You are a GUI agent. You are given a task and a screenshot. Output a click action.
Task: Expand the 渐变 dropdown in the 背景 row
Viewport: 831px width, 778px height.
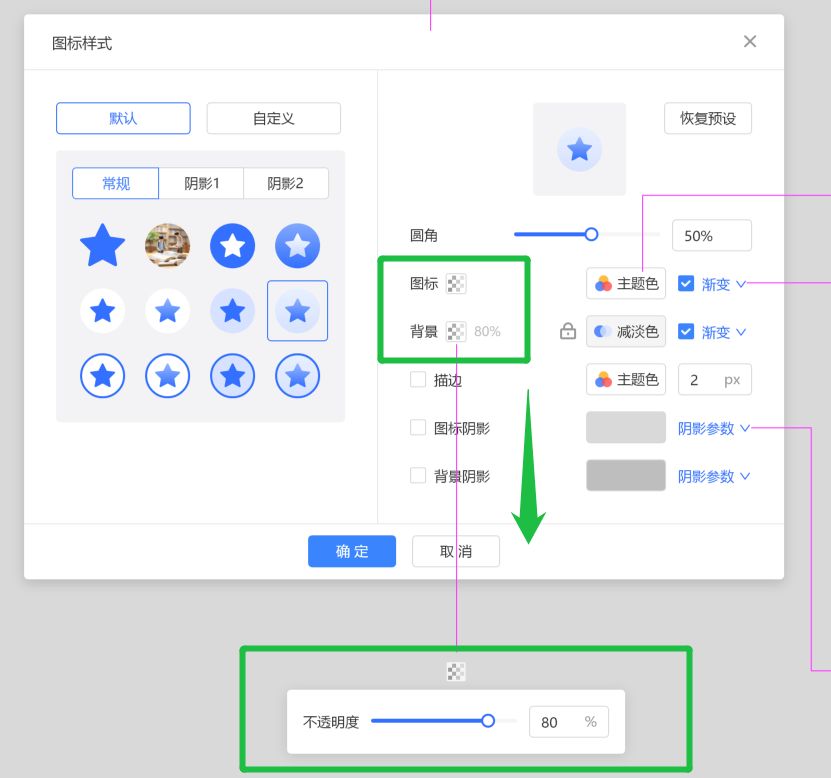click(x=723, y=332)
